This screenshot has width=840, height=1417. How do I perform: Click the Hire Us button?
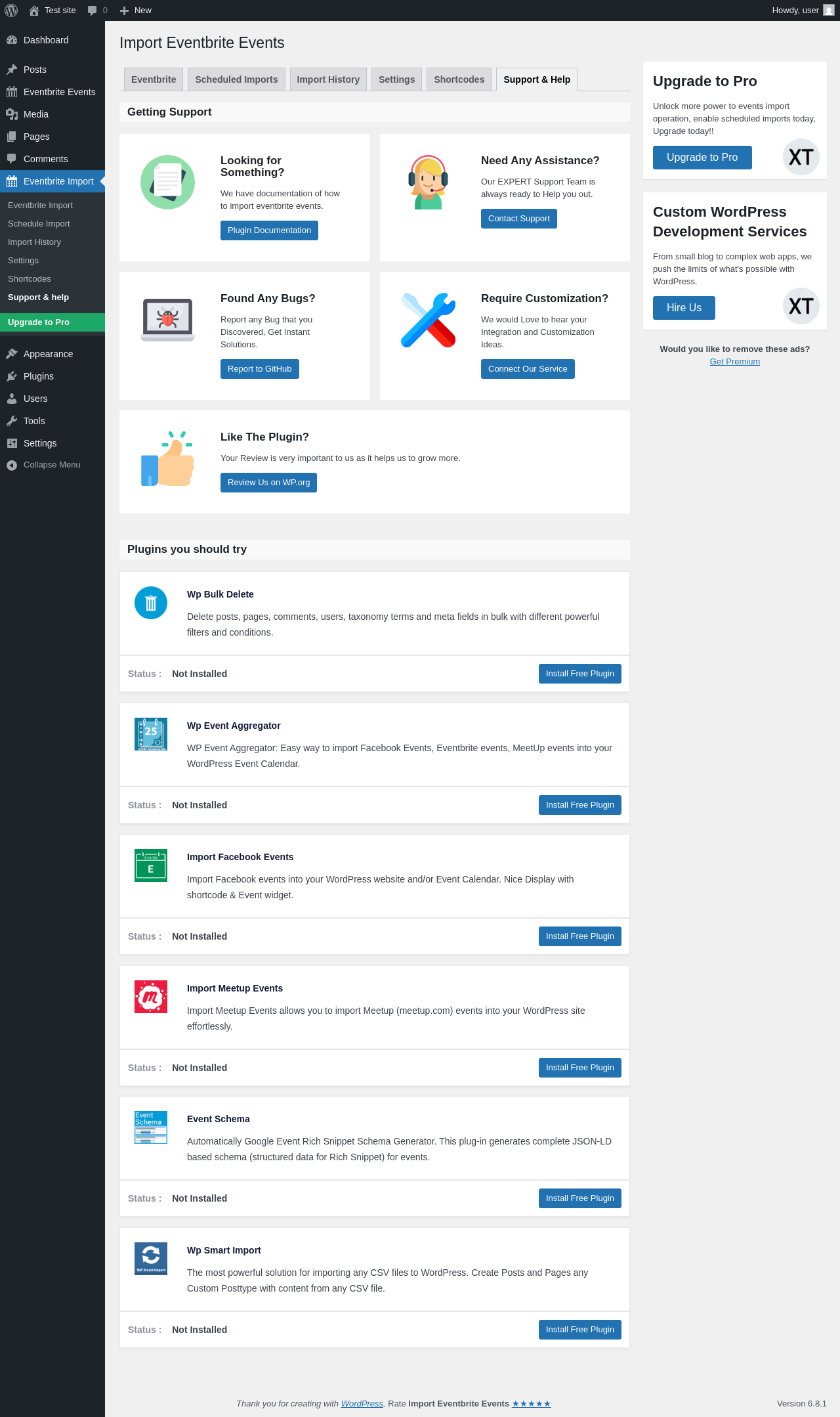click(684, 308)
